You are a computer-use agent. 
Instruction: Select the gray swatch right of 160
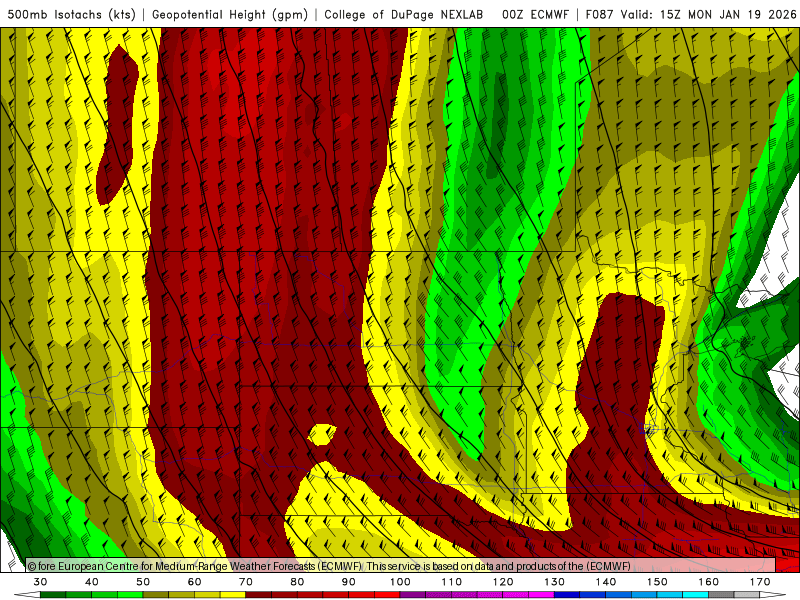[721, 595]
